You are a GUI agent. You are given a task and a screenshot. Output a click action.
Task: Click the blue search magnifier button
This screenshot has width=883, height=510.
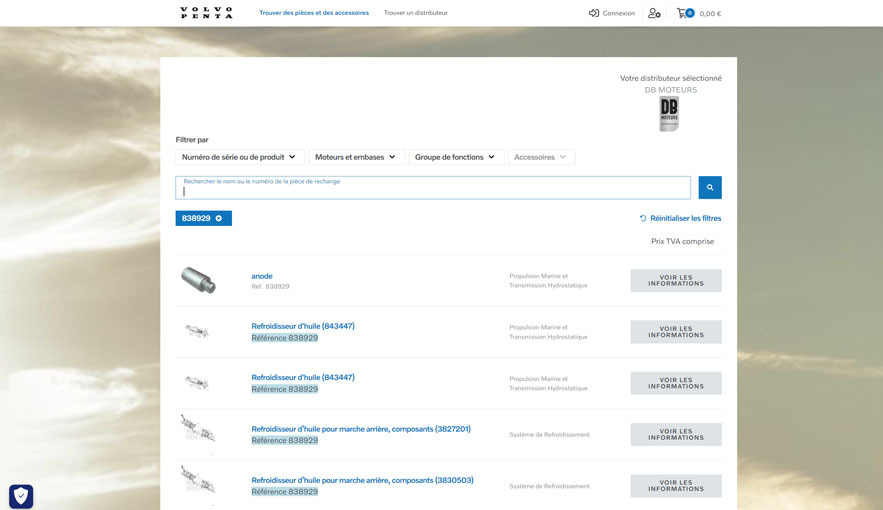(x=709, y=187)
